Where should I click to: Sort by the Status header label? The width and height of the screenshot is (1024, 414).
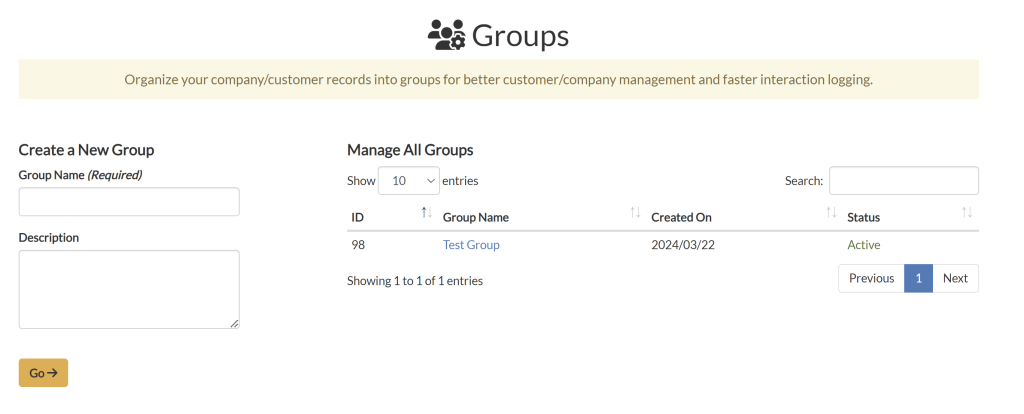(x=863, y=217)
